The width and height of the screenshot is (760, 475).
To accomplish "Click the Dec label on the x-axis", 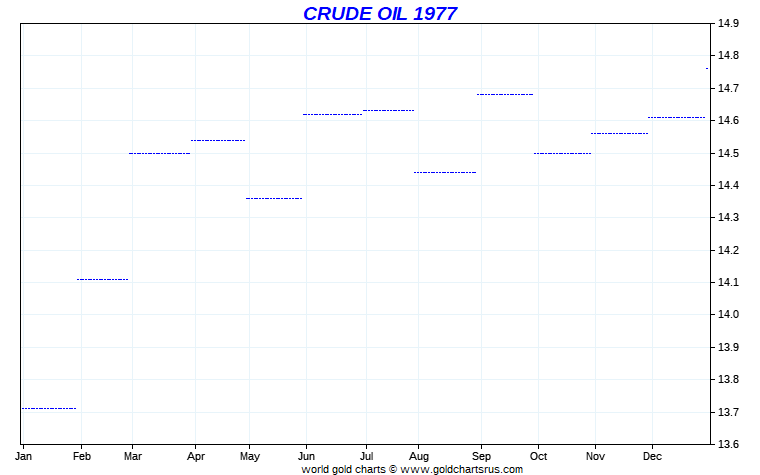I will (x=652, y=457).
